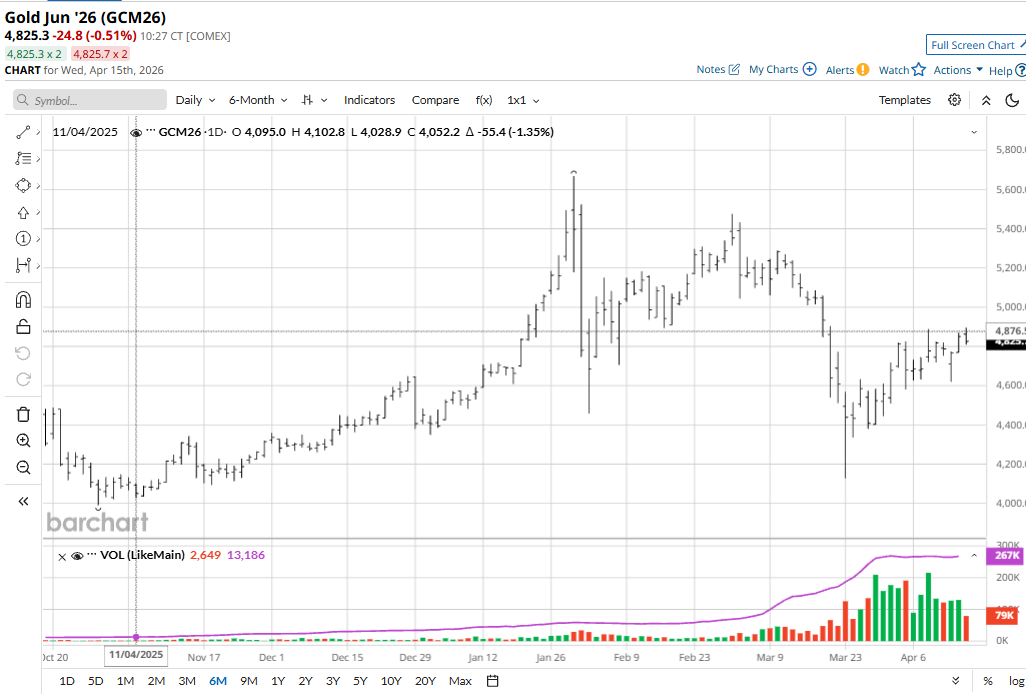Screen dimensions: 1026x700
Task: Pick the arrow marker tool
Action: click(x=23, y=213)
